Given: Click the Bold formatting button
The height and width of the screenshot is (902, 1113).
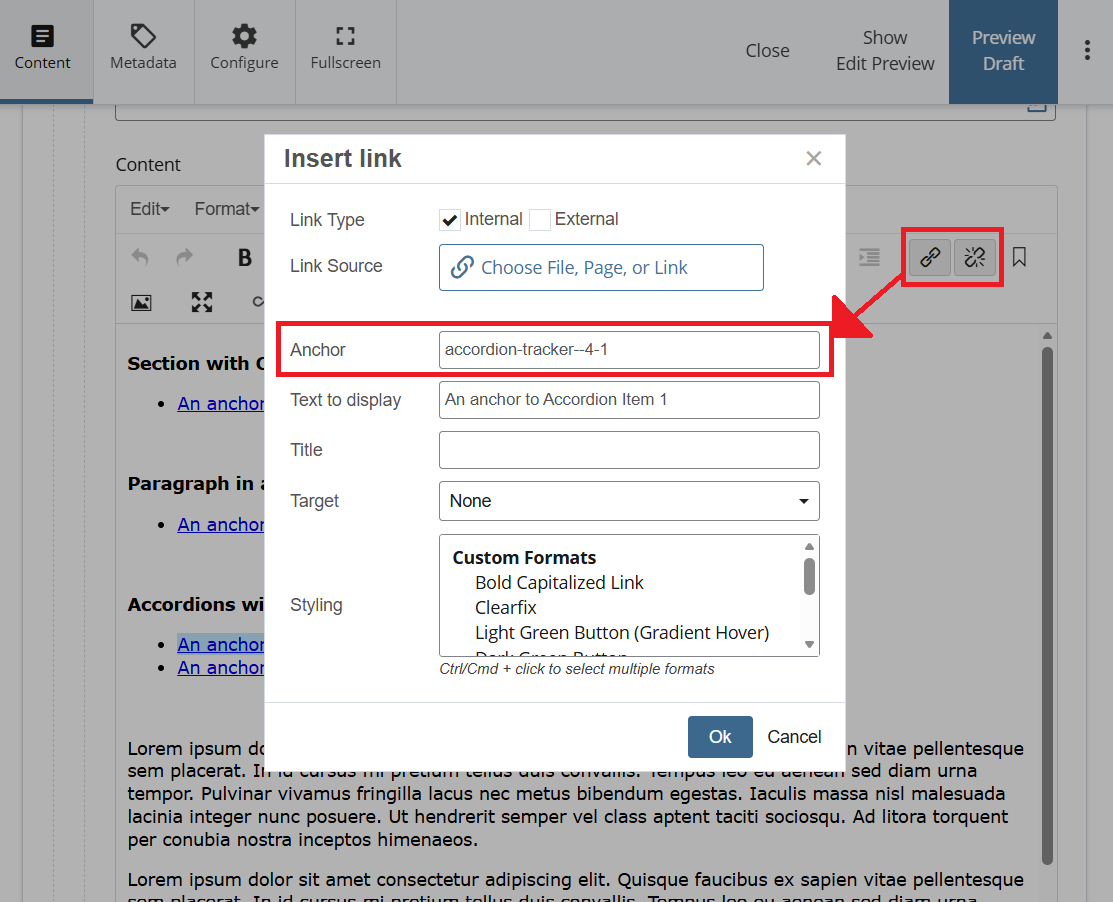Looking at the screenshot, I should 244,258.
